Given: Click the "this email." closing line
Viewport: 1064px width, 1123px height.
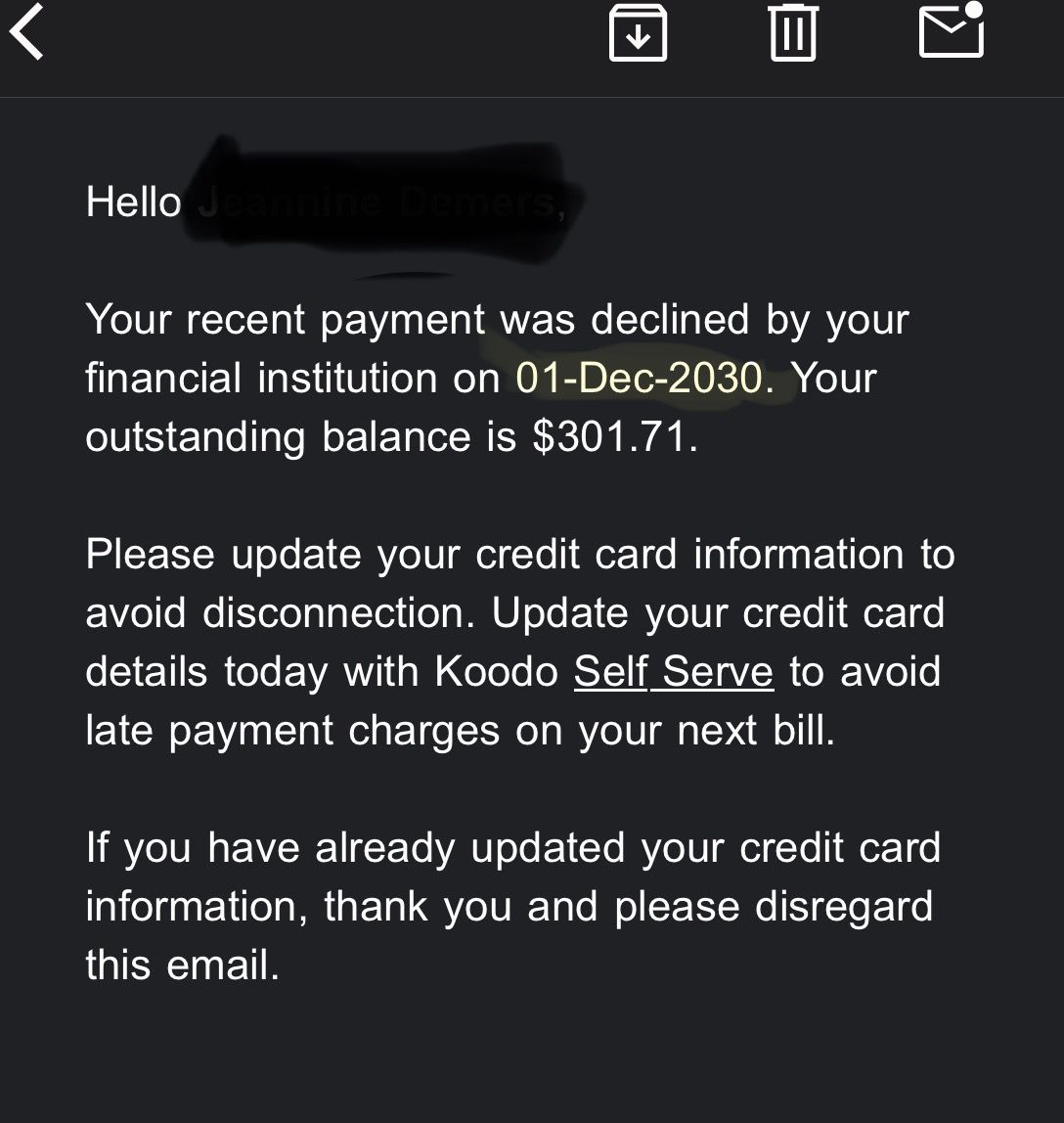Looking at the screenshot, I should click(182, 966).
